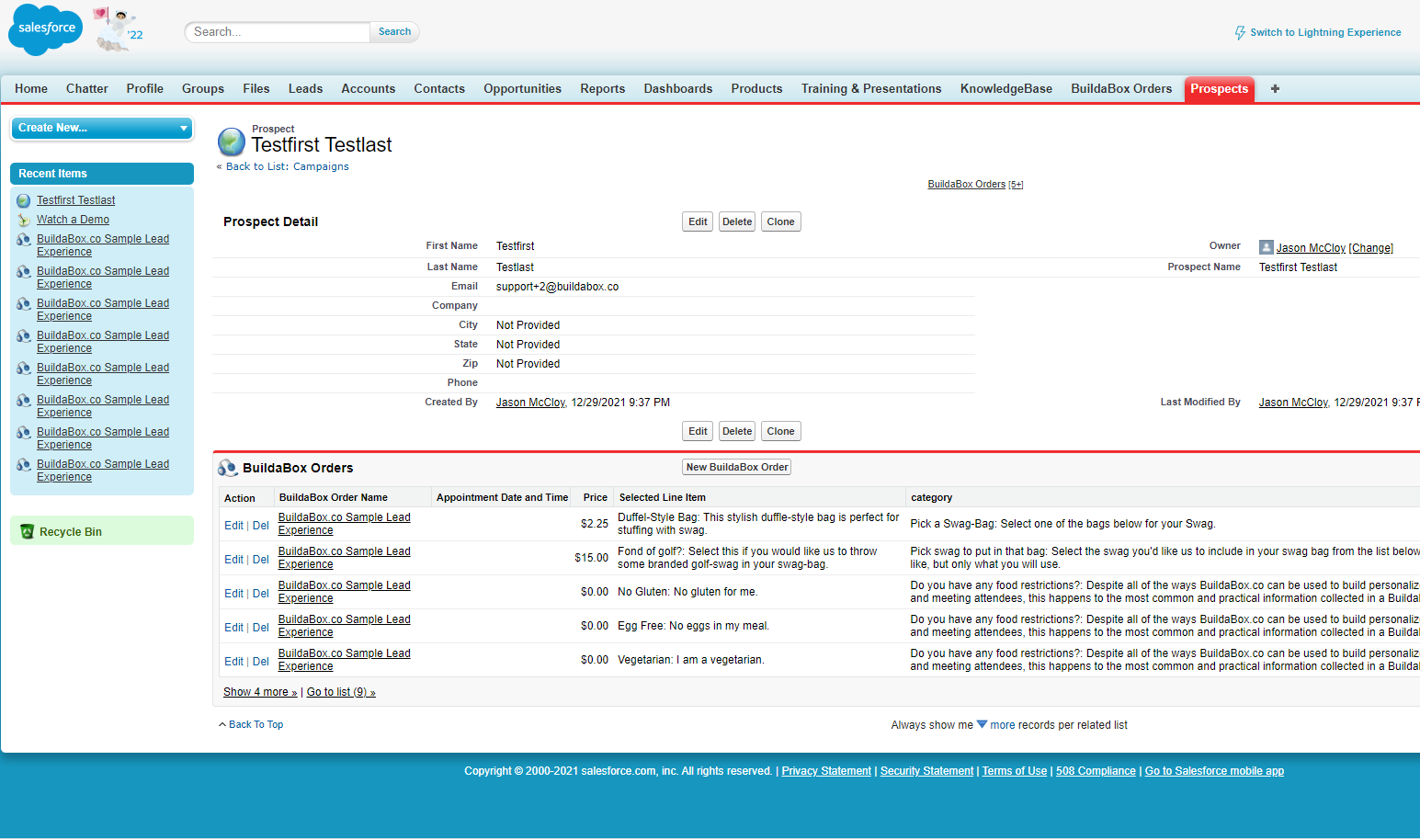1420x840 pixels.
Task: Click the Lightning bolt switch icon
Action: 1240,32
